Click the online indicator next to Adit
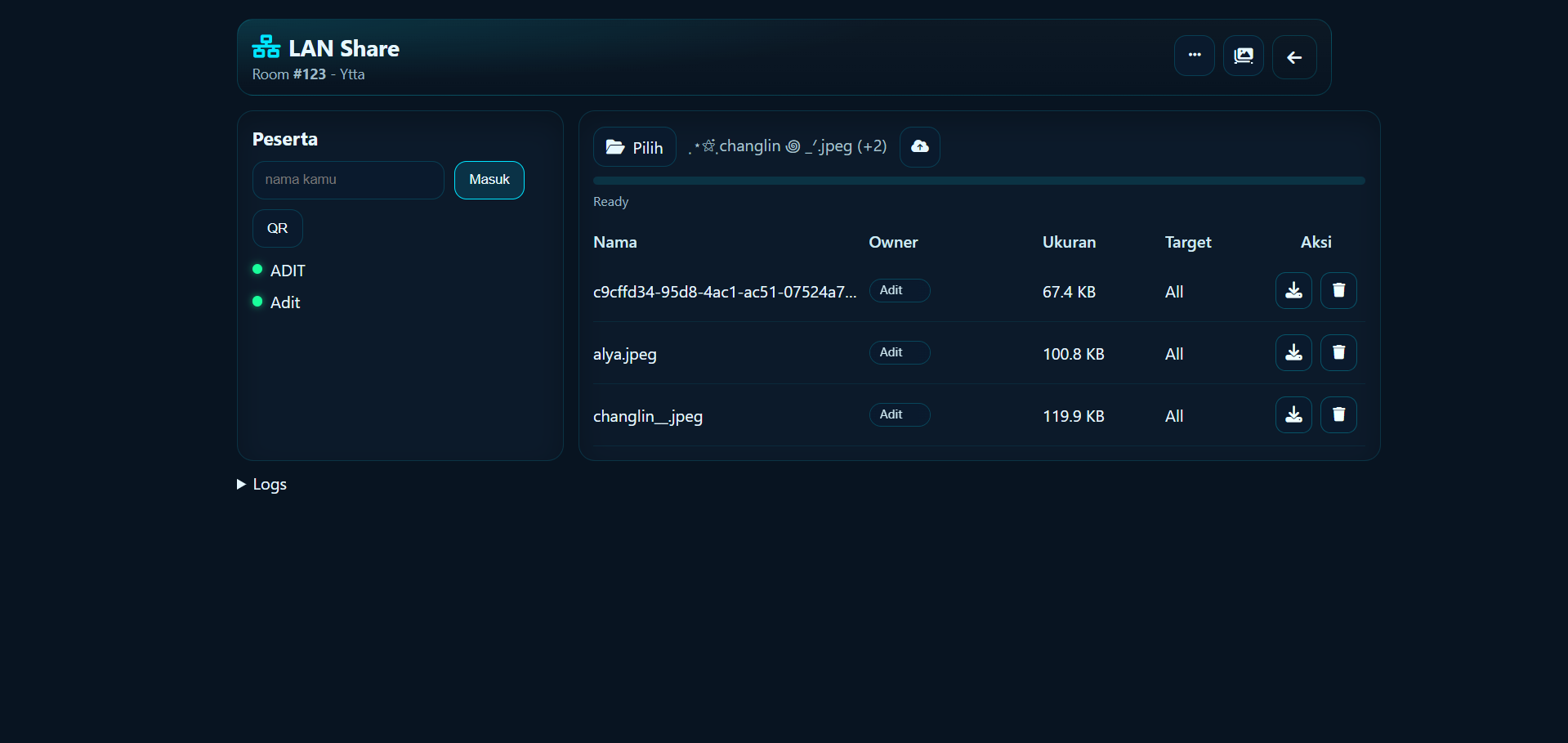 click(x=257, y=301)
